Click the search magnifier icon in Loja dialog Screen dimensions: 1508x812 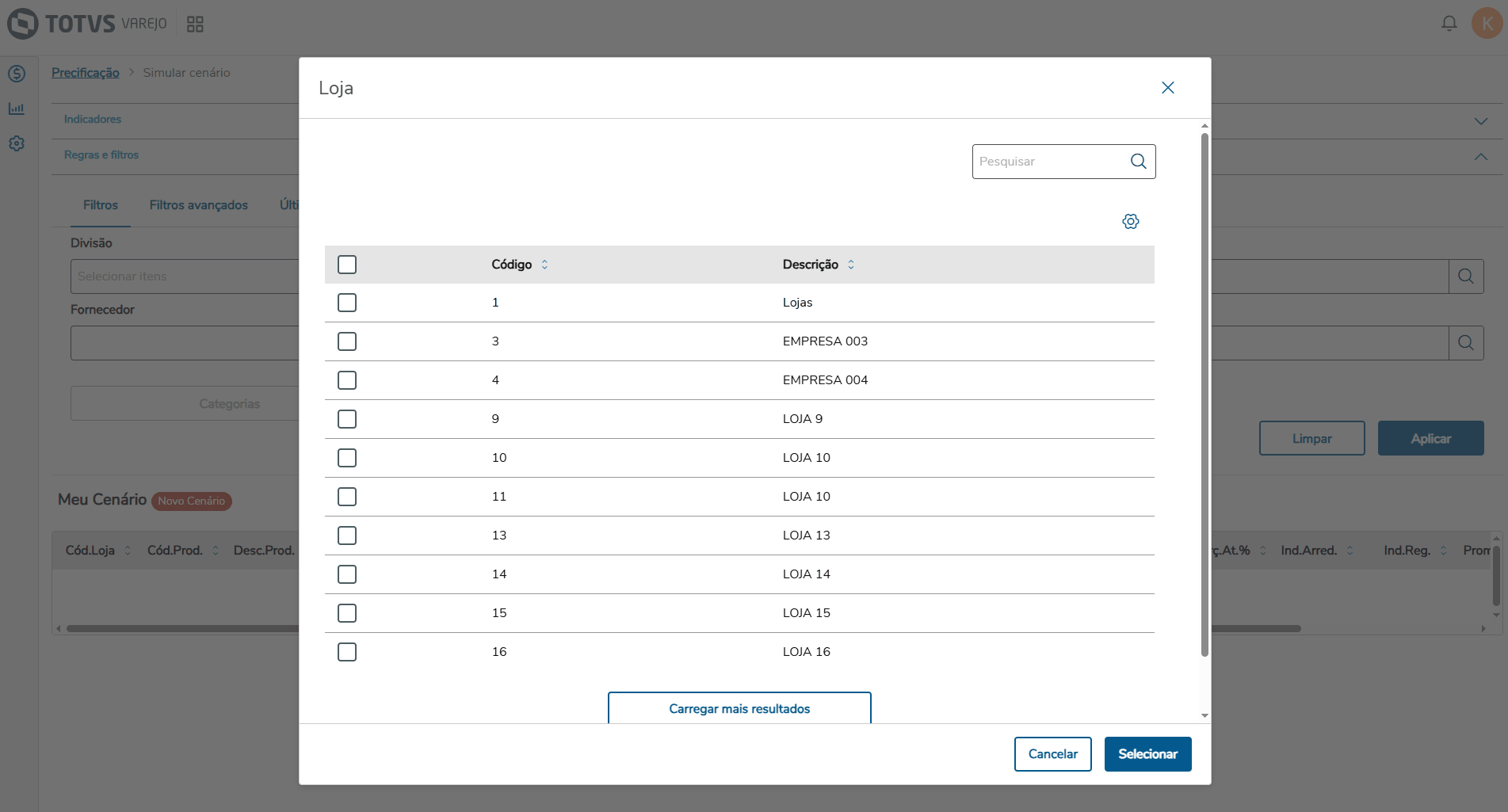pos(1138,162)
